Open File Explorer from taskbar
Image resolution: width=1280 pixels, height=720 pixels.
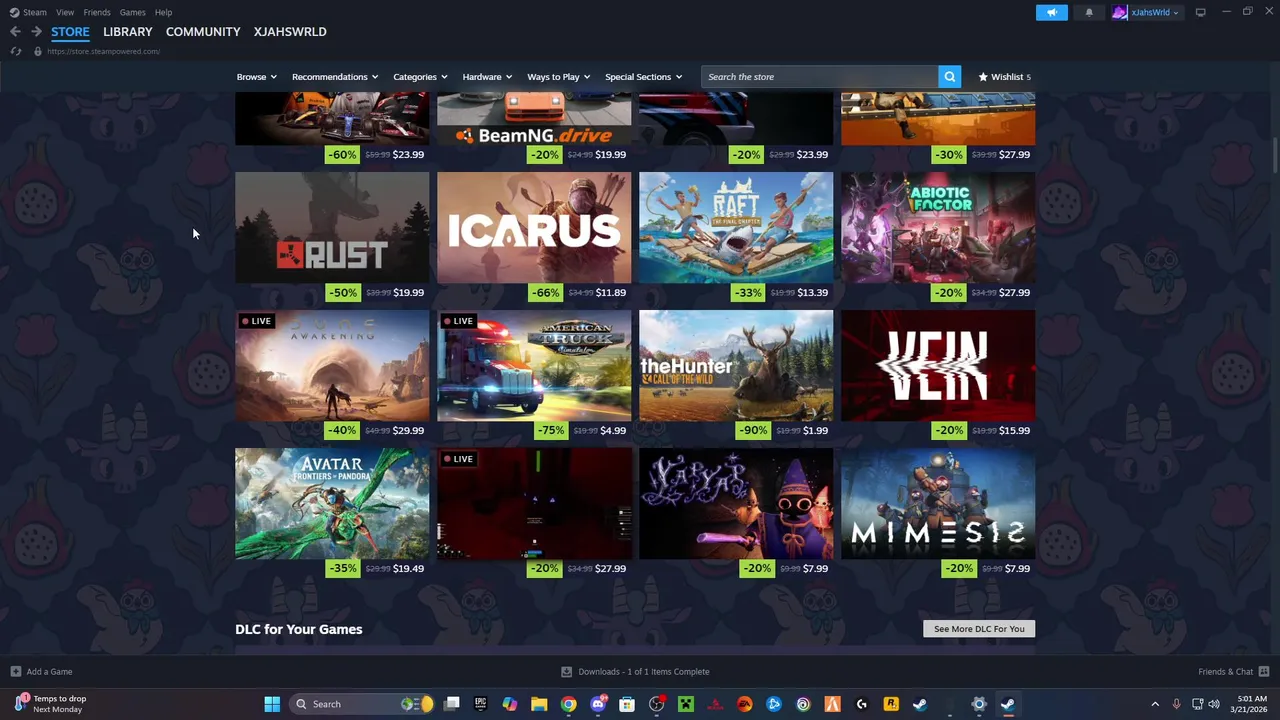pos(539,704)
